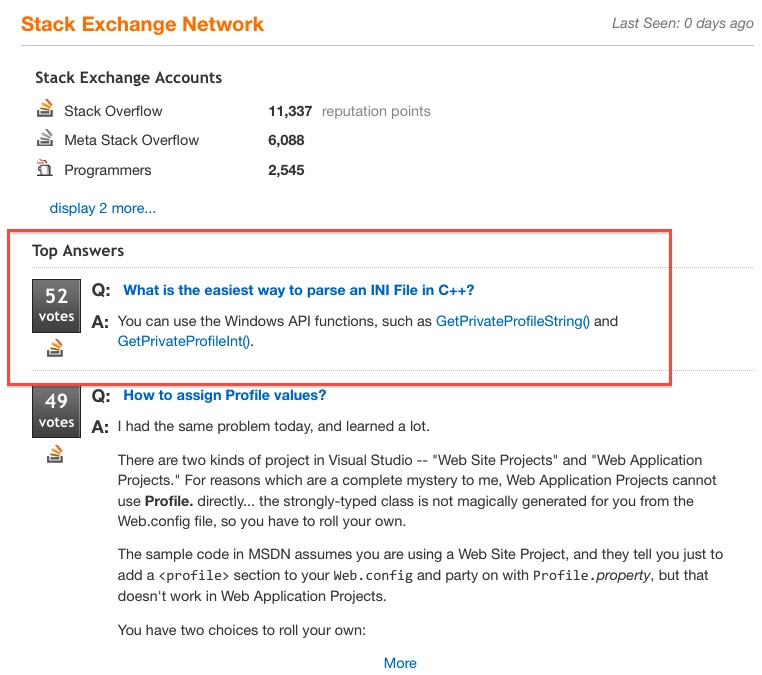Click the Meta Stack Overflow logo icon

(x=45, y=138)
